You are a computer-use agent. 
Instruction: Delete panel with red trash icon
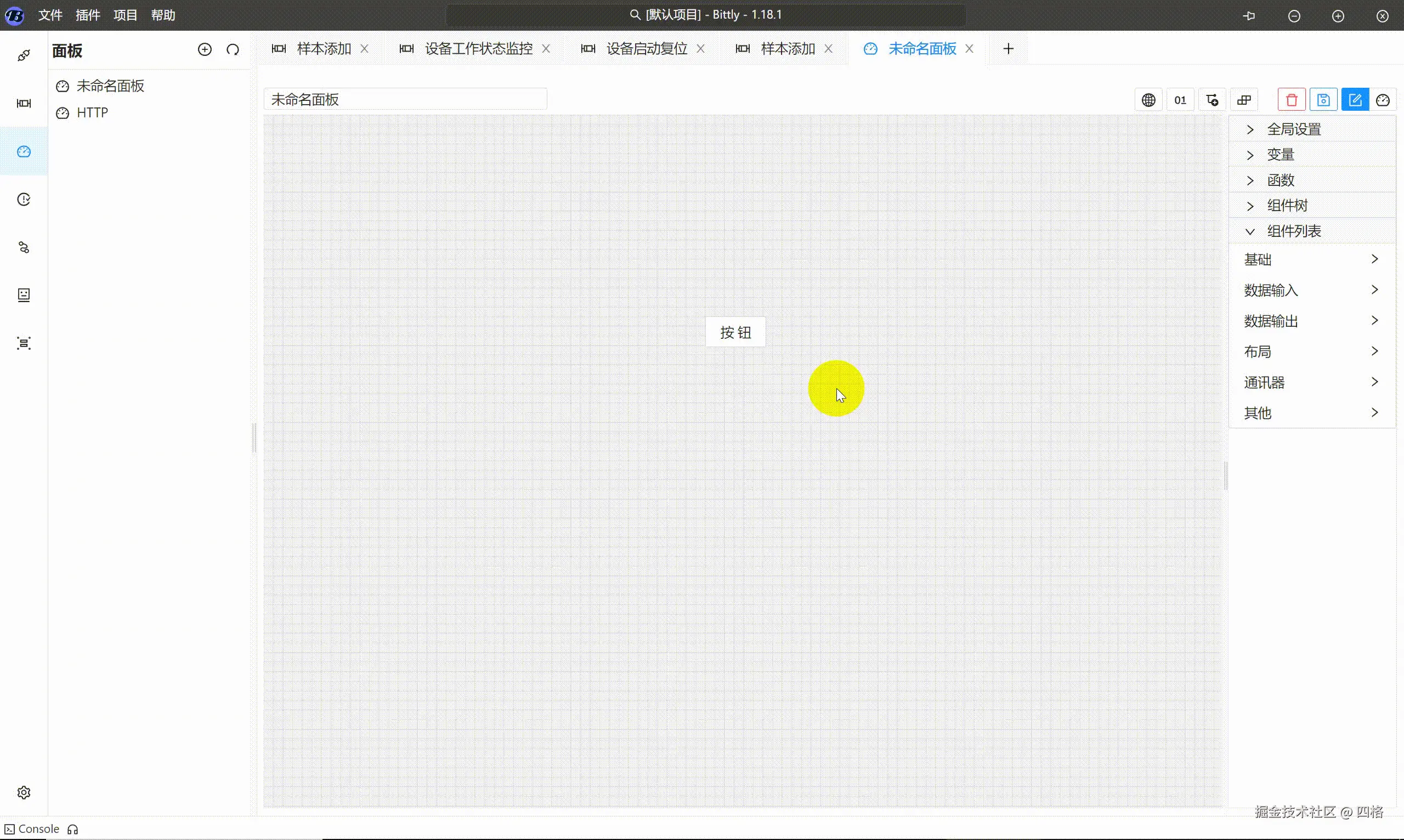click(x=1292, y=100)
